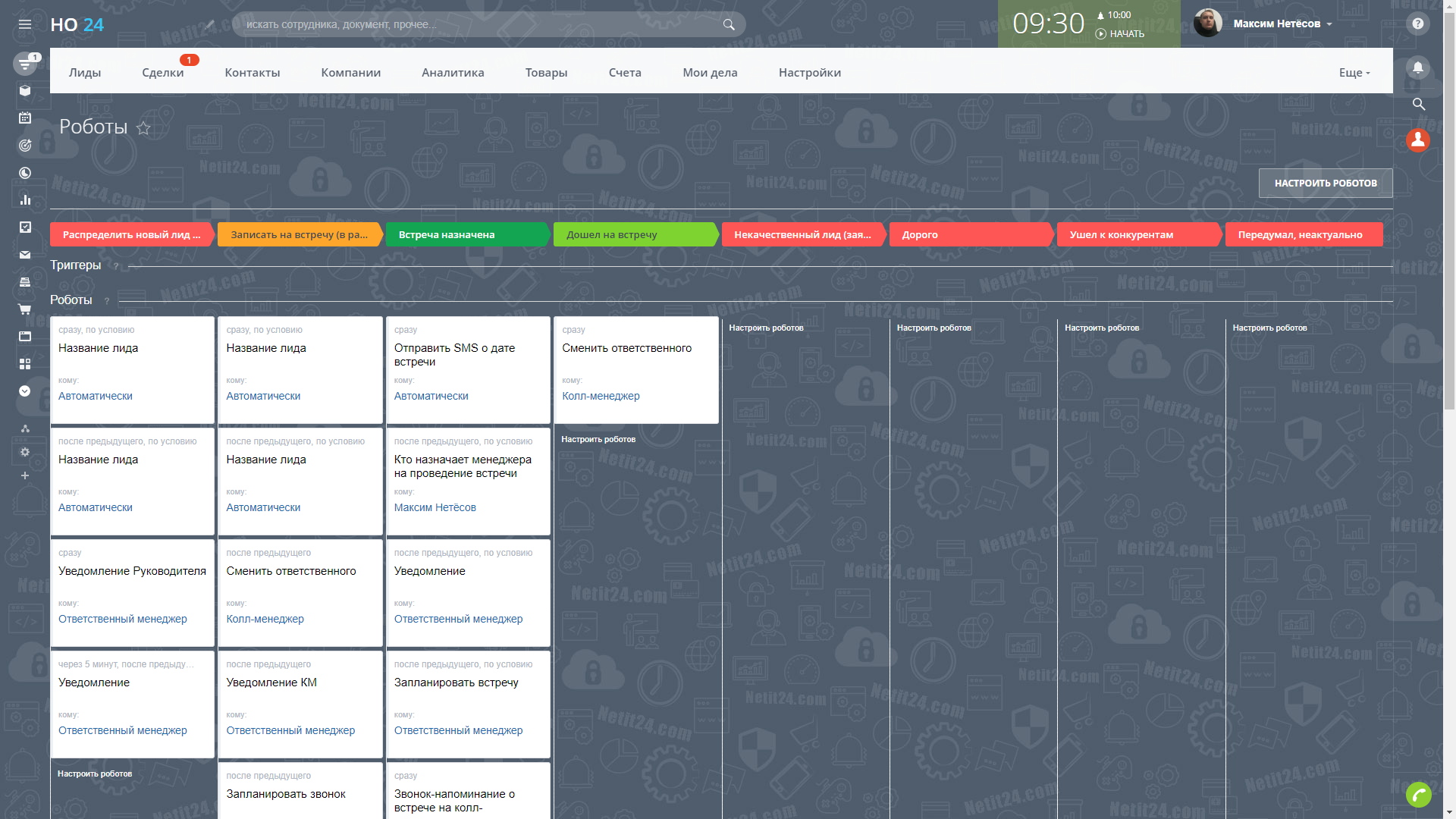Click the bar chart sidebar icon

click(25, 200)
